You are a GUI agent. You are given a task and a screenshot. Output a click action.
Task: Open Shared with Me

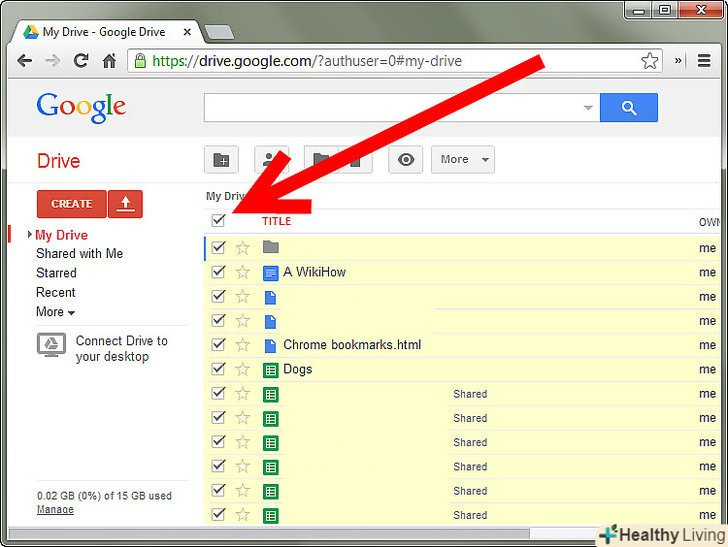tap(79, 254)
